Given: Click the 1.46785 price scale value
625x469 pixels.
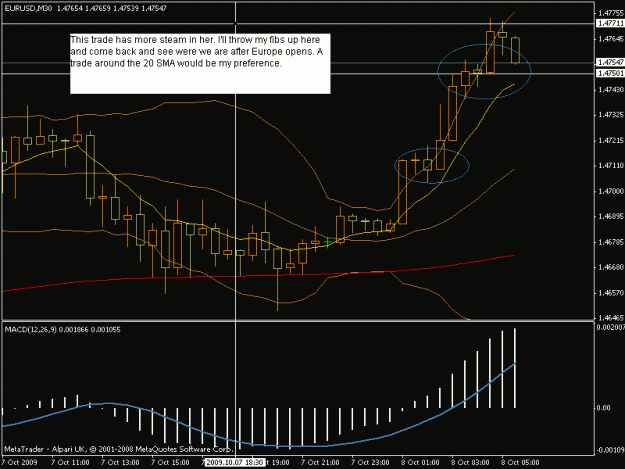Looking at the screenshot, I should [x=611, y=242].
